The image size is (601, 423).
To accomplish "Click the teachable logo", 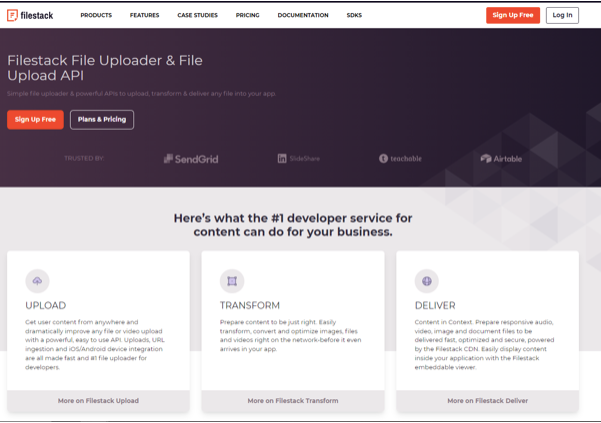I will coord(400,159).
